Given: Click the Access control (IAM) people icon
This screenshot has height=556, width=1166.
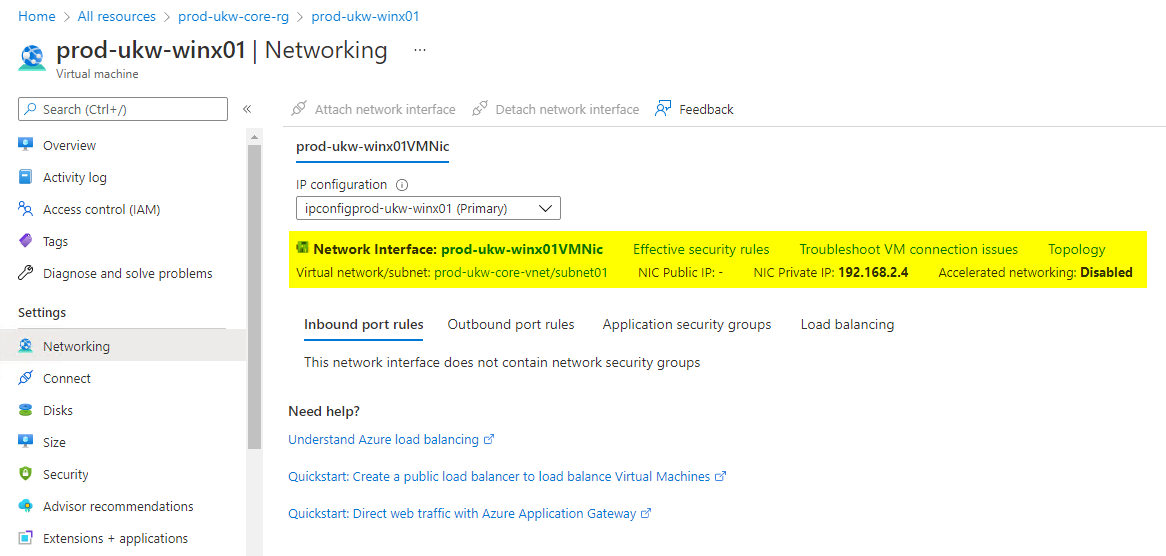Looking at the screenshot, I should [x=26, y=209].
